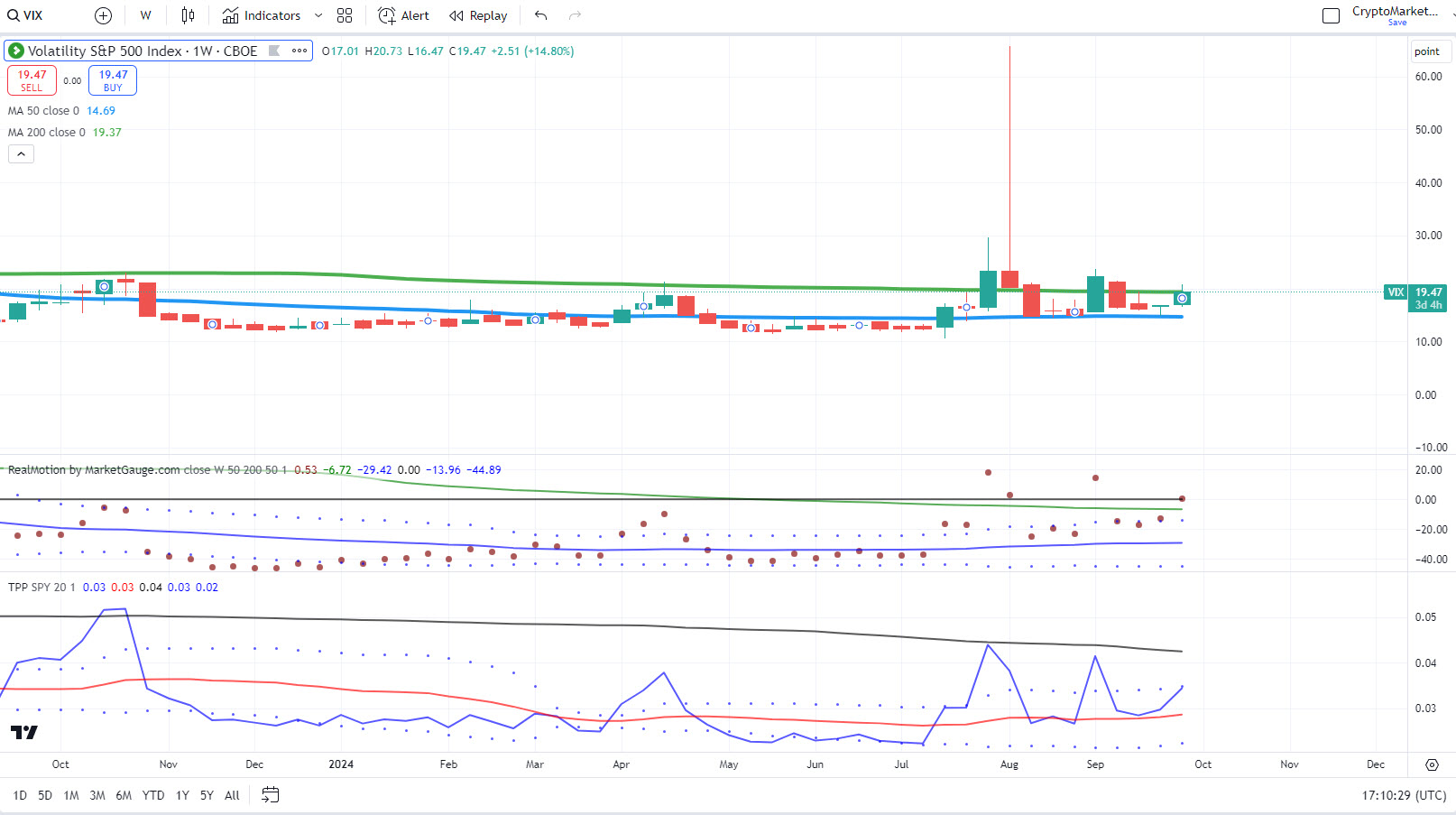Add a compare symbol with plus icon
The height and width of the screenshot is (815, 1456).
pos(104,15)
